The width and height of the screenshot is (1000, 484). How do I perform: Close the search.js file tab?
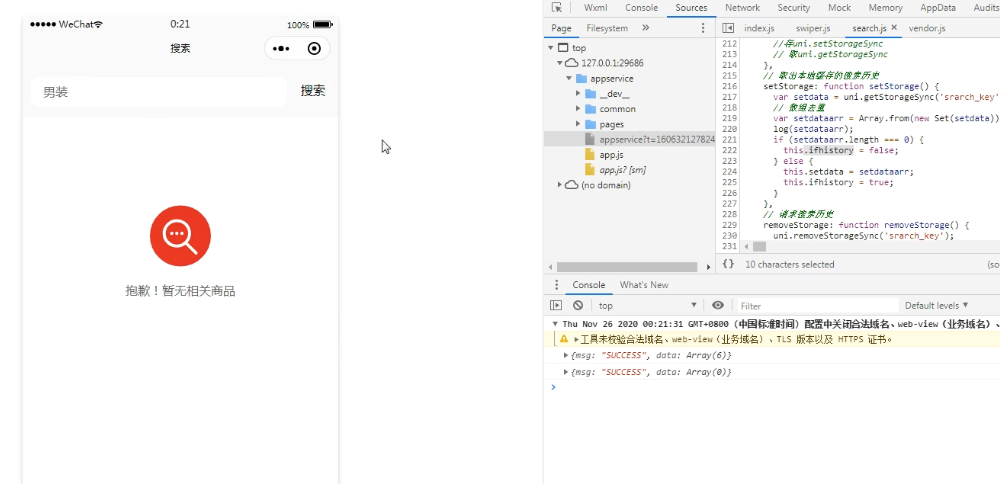893,27
